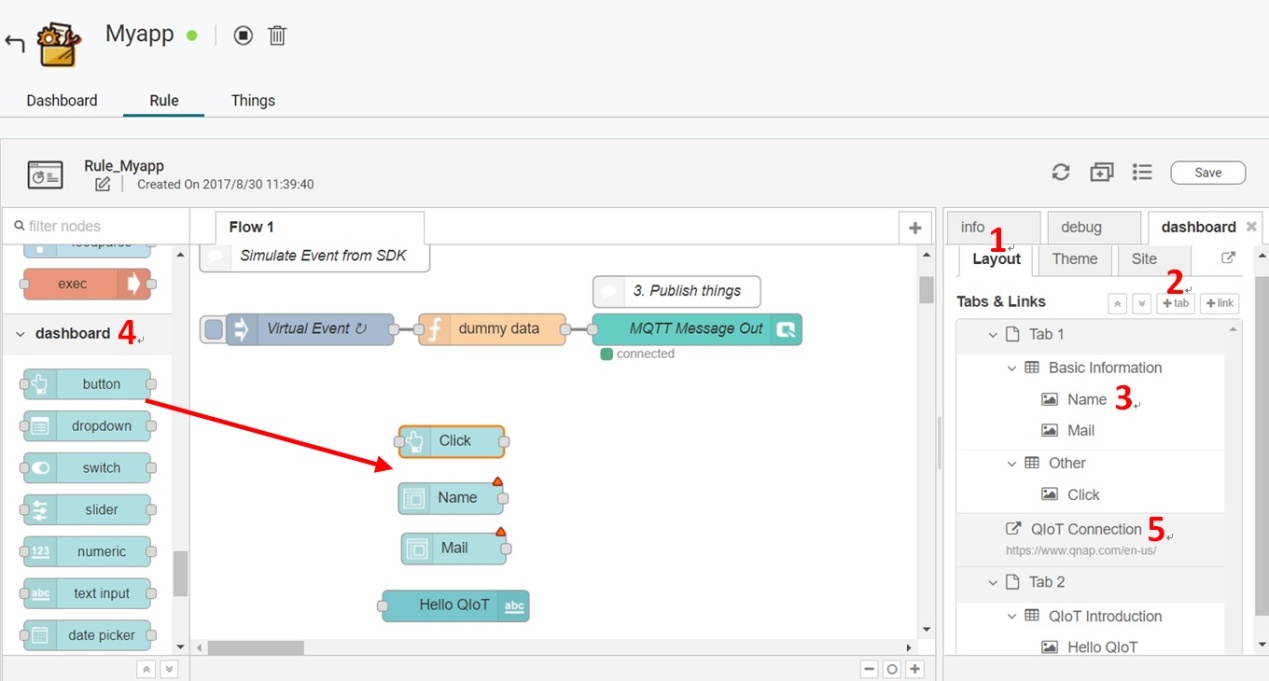Edit the Rule_Myapp name pencil icon

click(103, 185)
